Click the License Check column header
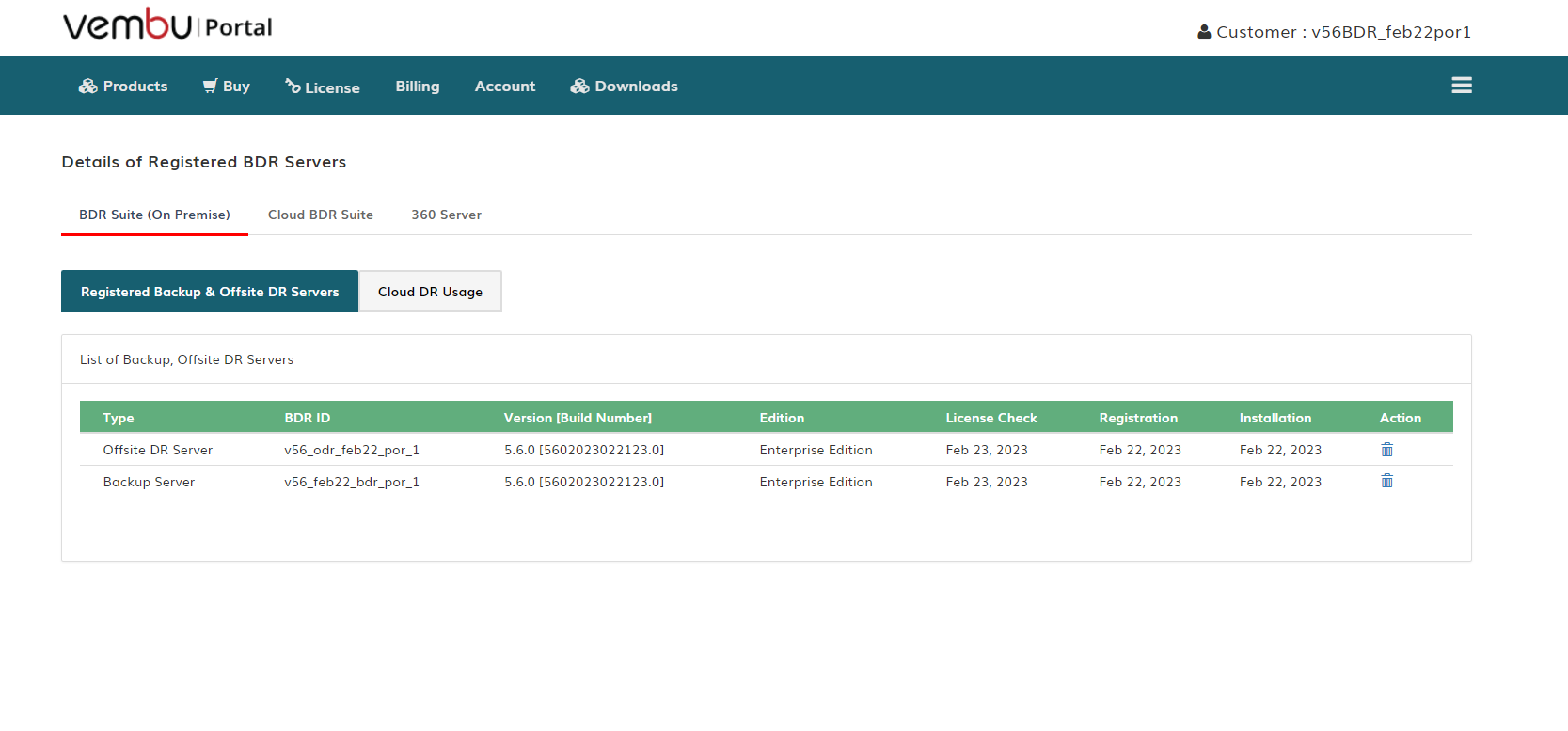 click(991, 418)
